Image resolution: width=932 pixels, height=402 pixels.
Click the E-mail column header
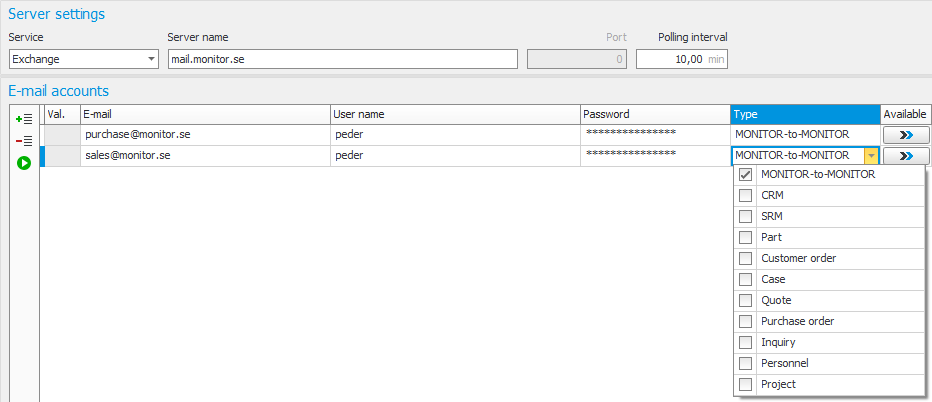(205, 114)
